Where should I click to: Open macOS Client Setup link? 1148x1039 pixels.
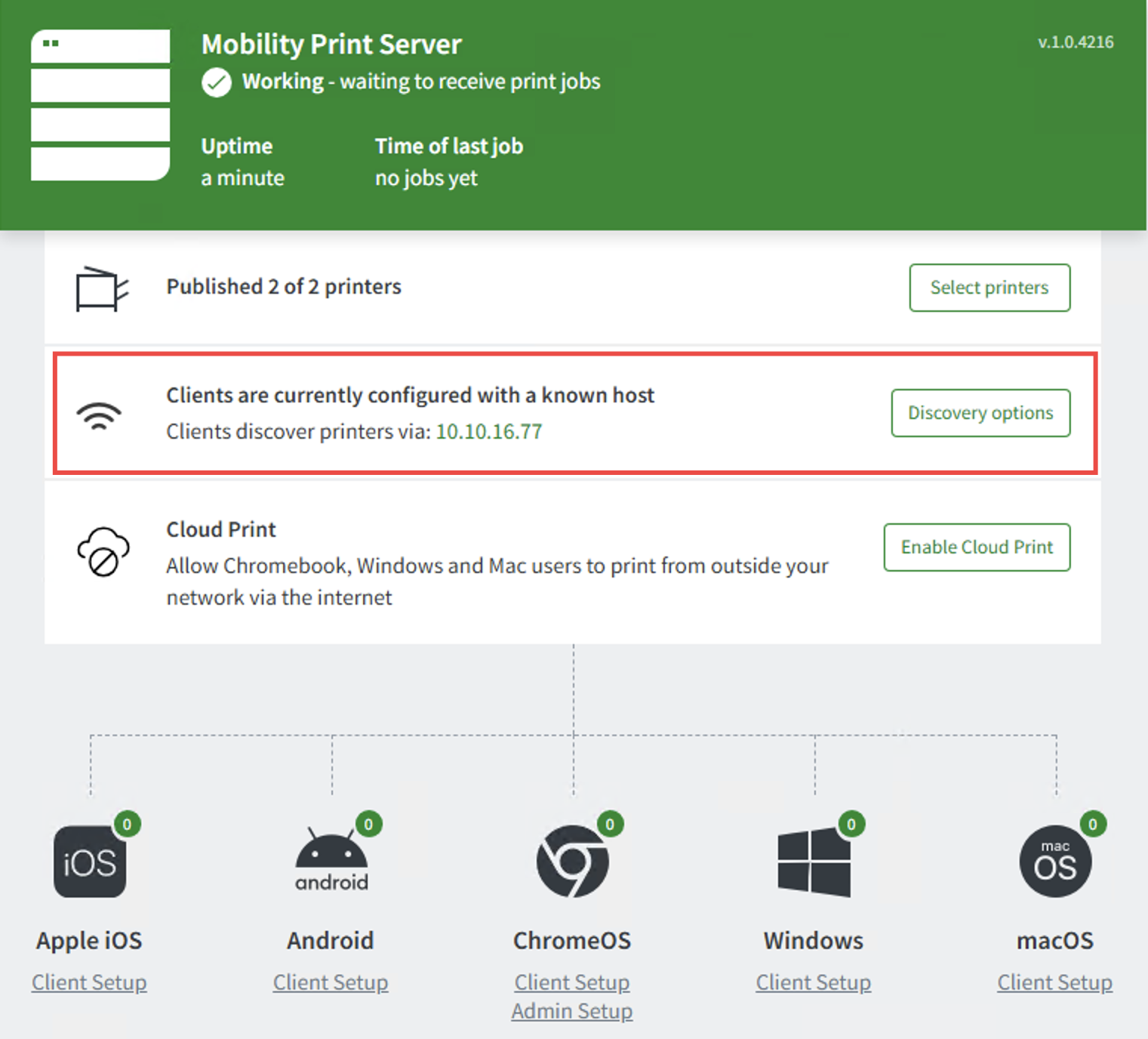point(1055,982)
